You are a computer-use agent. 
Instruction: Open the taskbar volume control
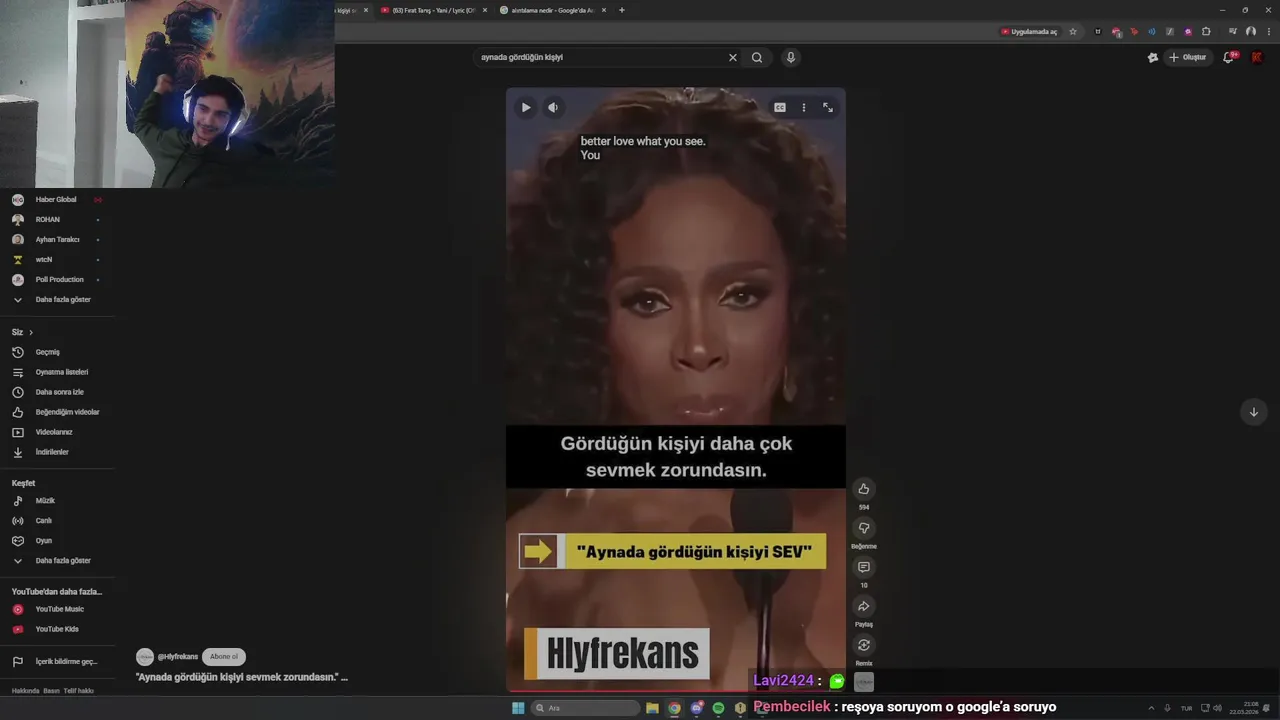[1217, 708]
